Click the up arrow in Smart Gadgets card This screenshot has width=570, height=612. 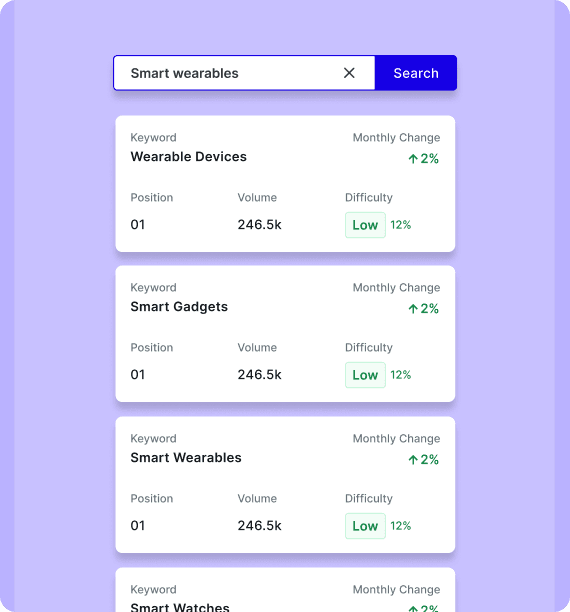(x=413, y=309)
